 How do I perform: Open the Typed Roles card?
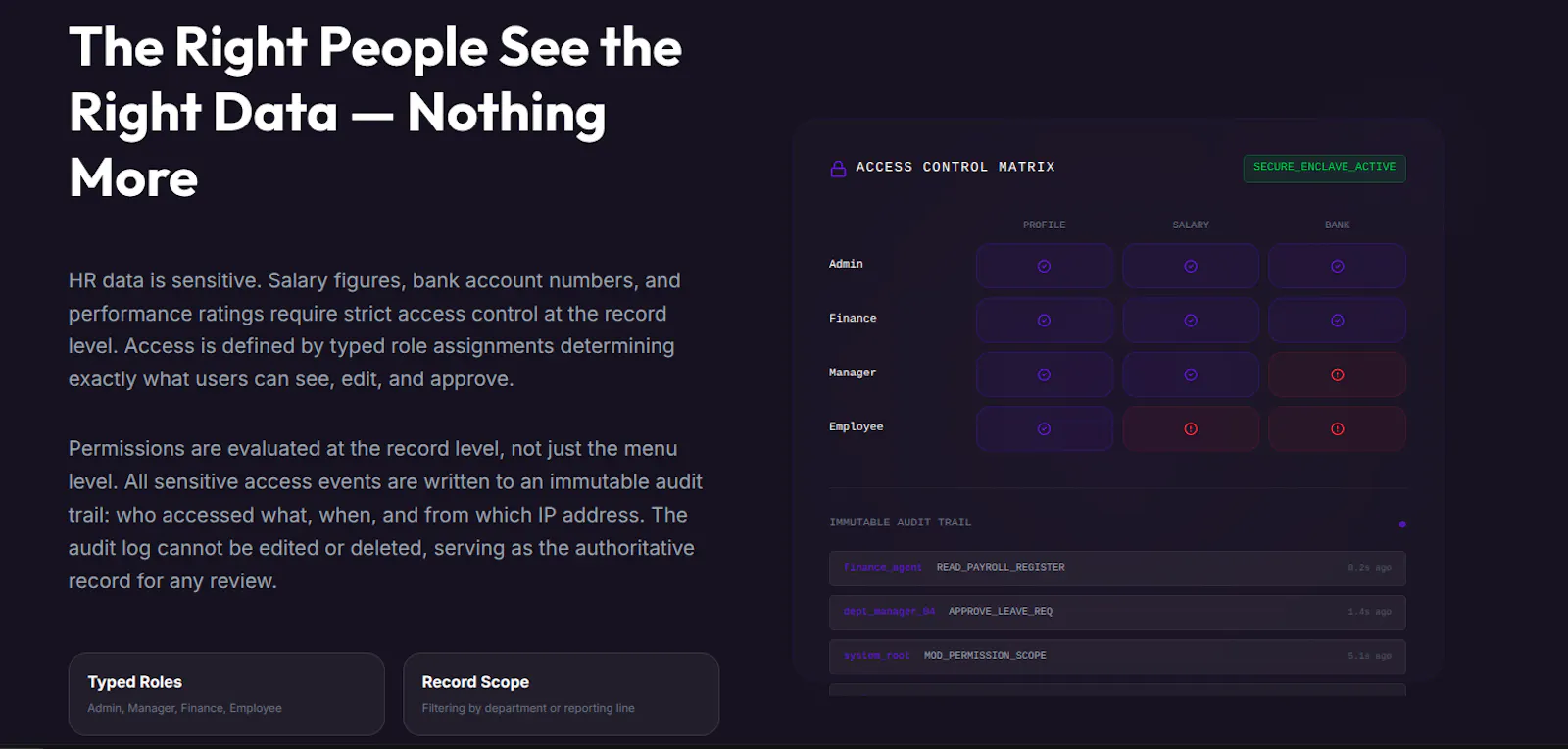pyautogui.click(x=226, y=694)
